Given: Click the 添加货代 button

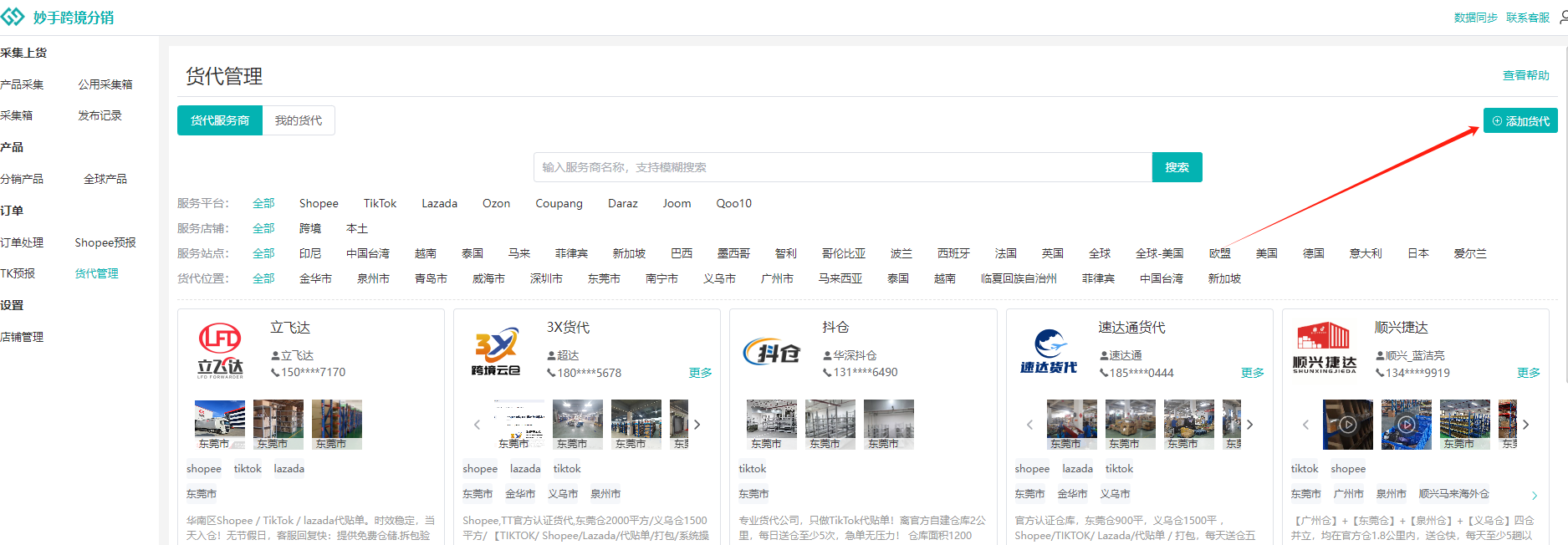Looking at the screenshot, I should pos(1520,121).
